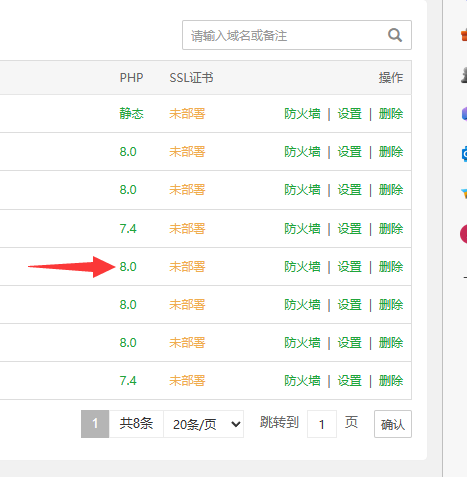Viewport: 467px width, 477px height.
Task: Open 设置 for the 静态 site row
Action: coord(349,114)
